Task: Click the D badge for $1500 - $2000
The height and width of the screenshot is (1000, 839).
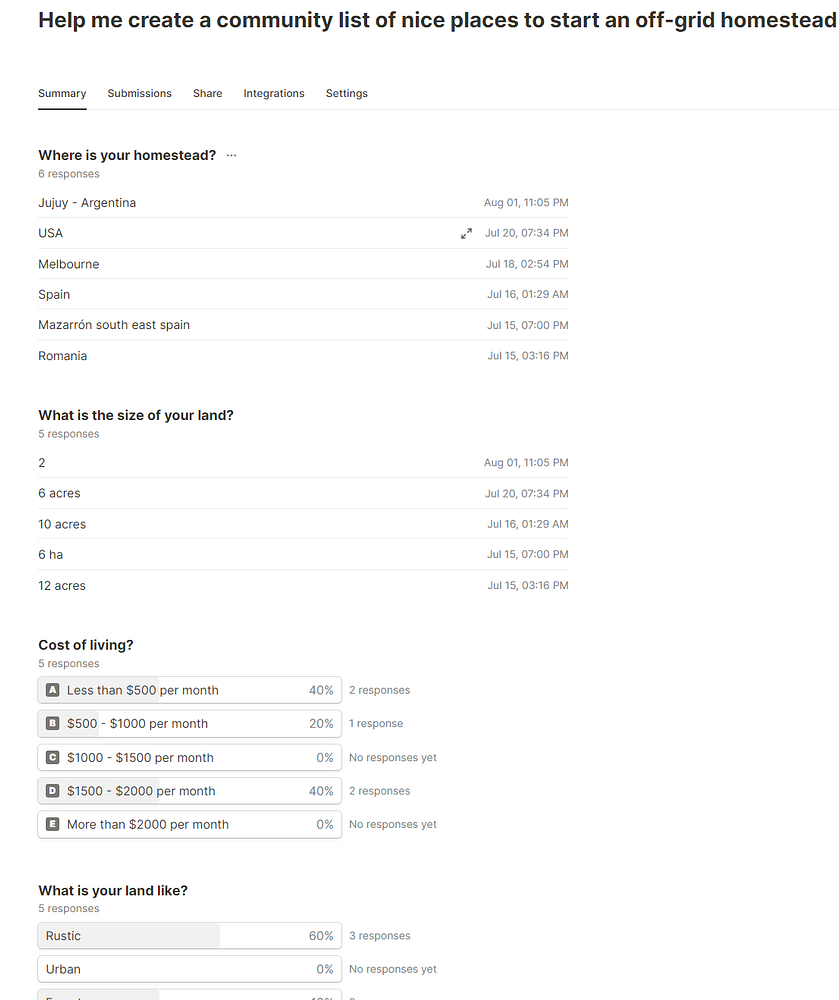Action: click(x=53, y=791)
